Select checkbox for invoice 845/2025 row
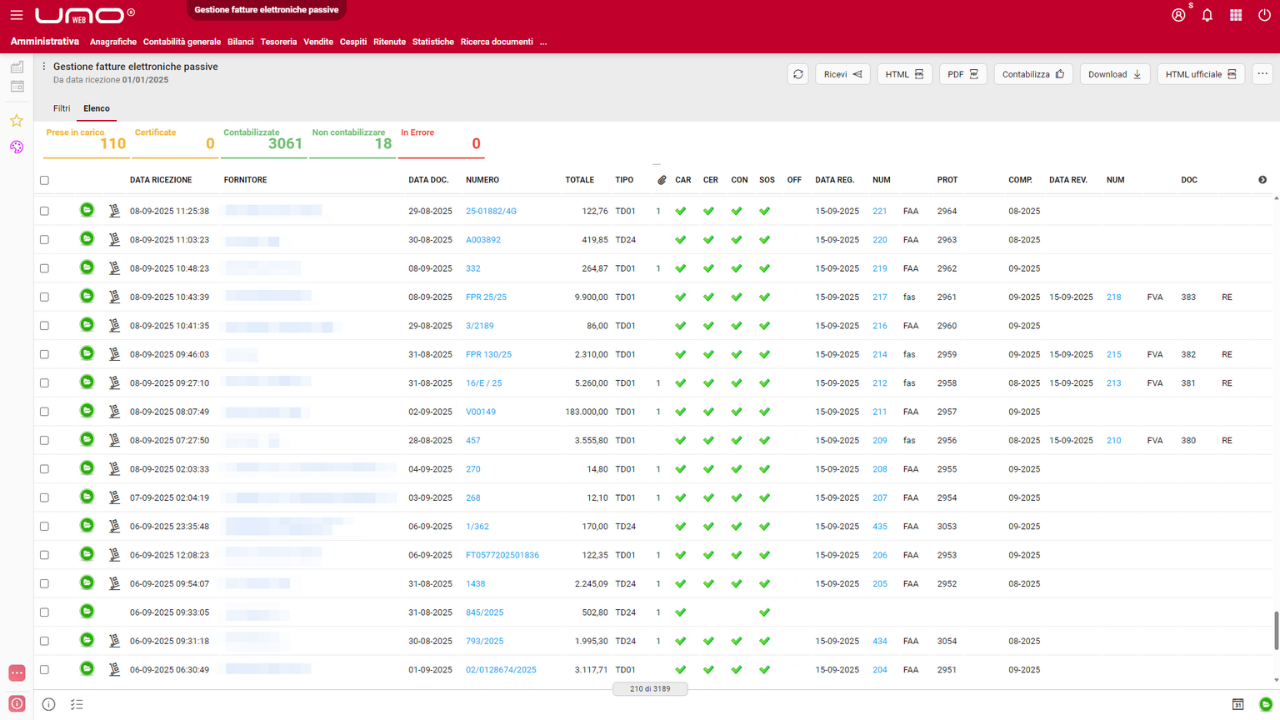The height and width of the screenshot is (720, 1280). [x=44, y=612]
